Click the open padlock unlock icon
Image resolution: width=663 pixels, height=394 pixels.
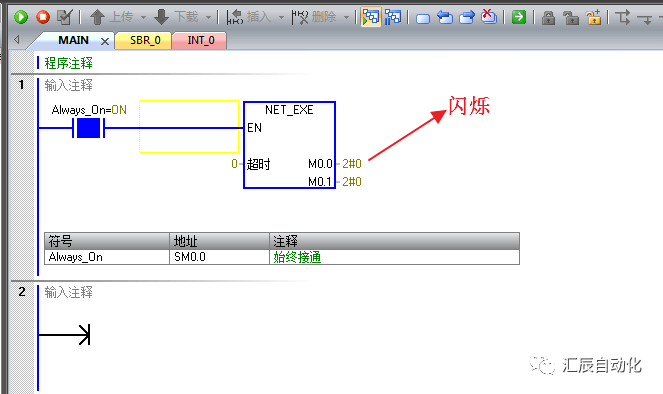pyautogui.click(x=570, y=18)
